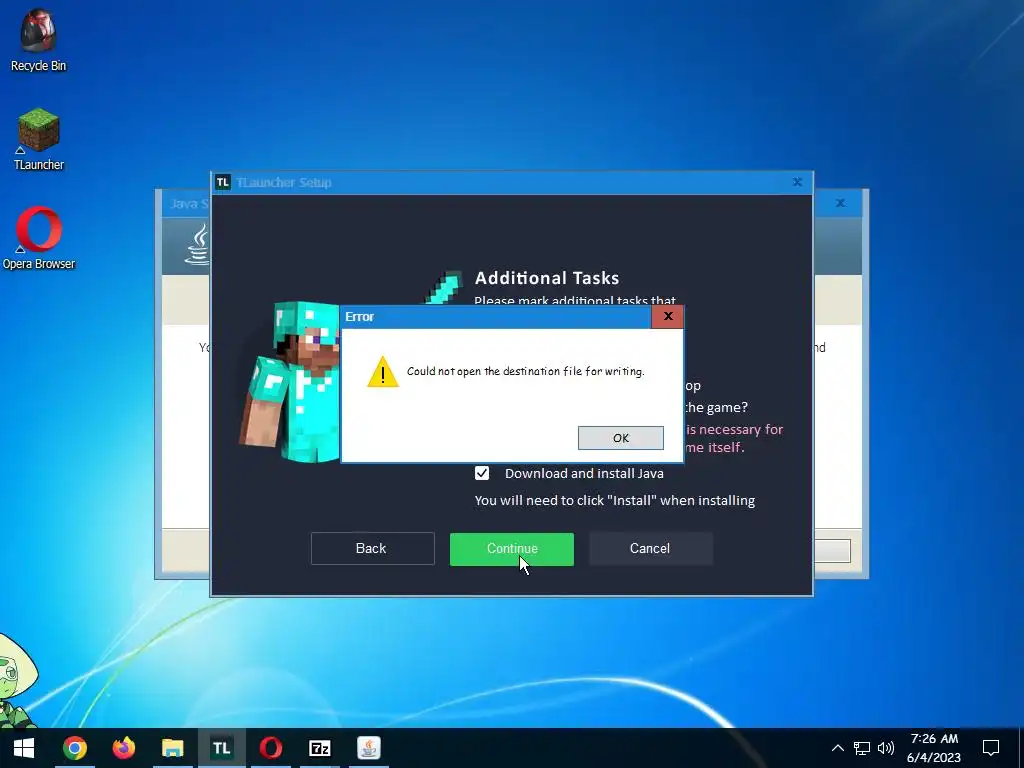Open the Windows Start menu
Viewport: 1024px width, 768px height.
click(x=24, y=748)
